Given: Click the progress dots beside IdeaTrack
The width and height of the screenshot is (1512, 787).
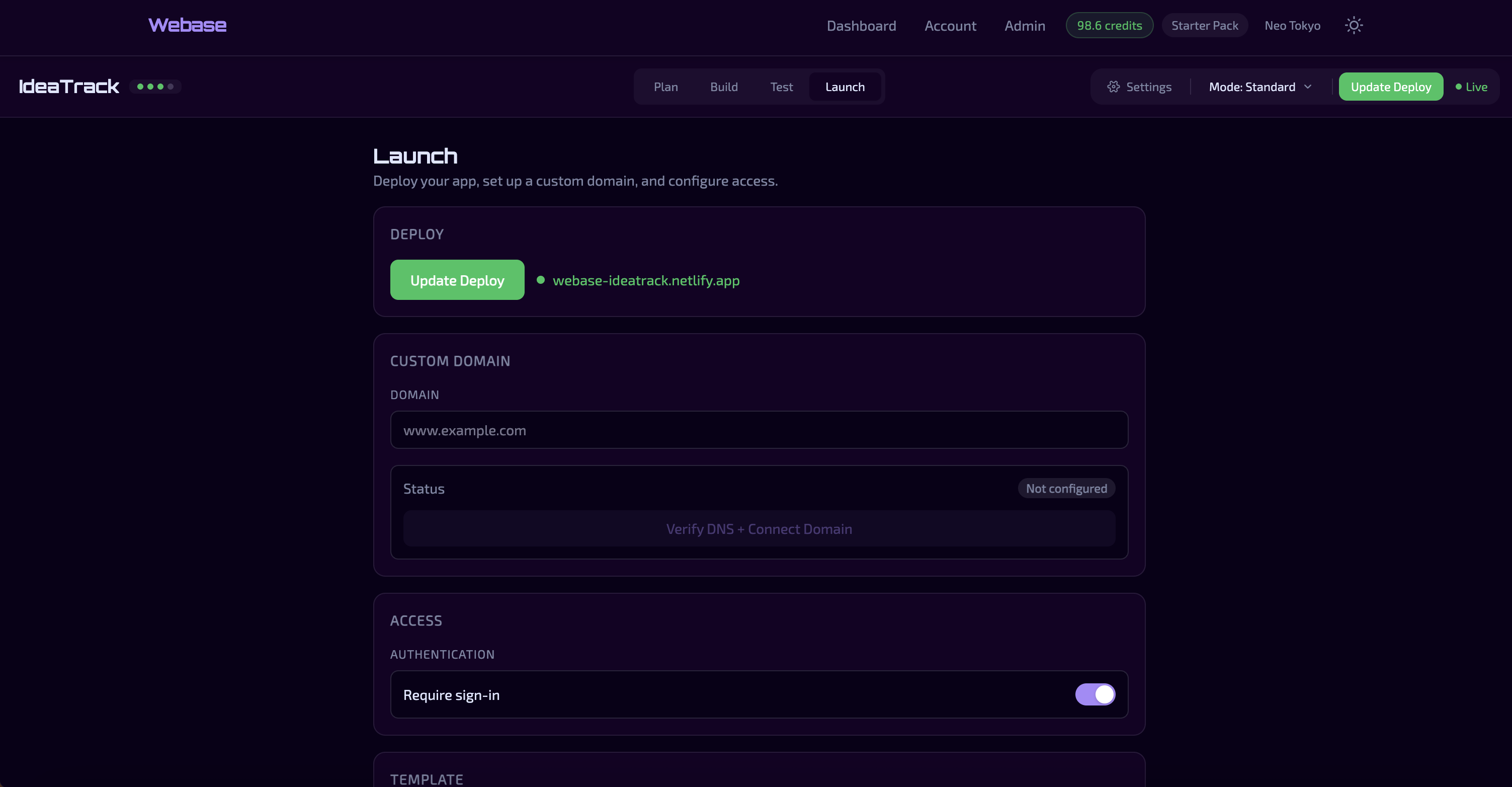Looking at the screenshot, I should [x=154, y=87].
